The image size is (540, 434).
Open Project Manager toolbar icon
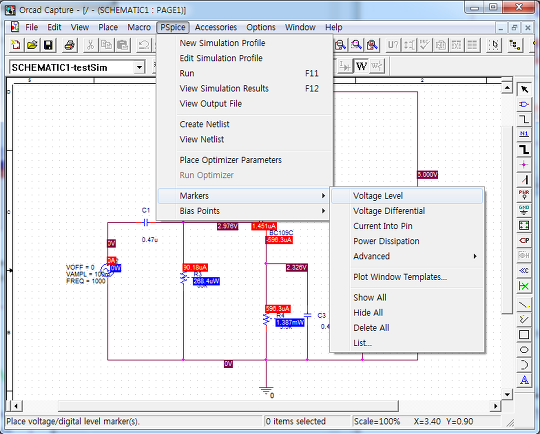515,45
